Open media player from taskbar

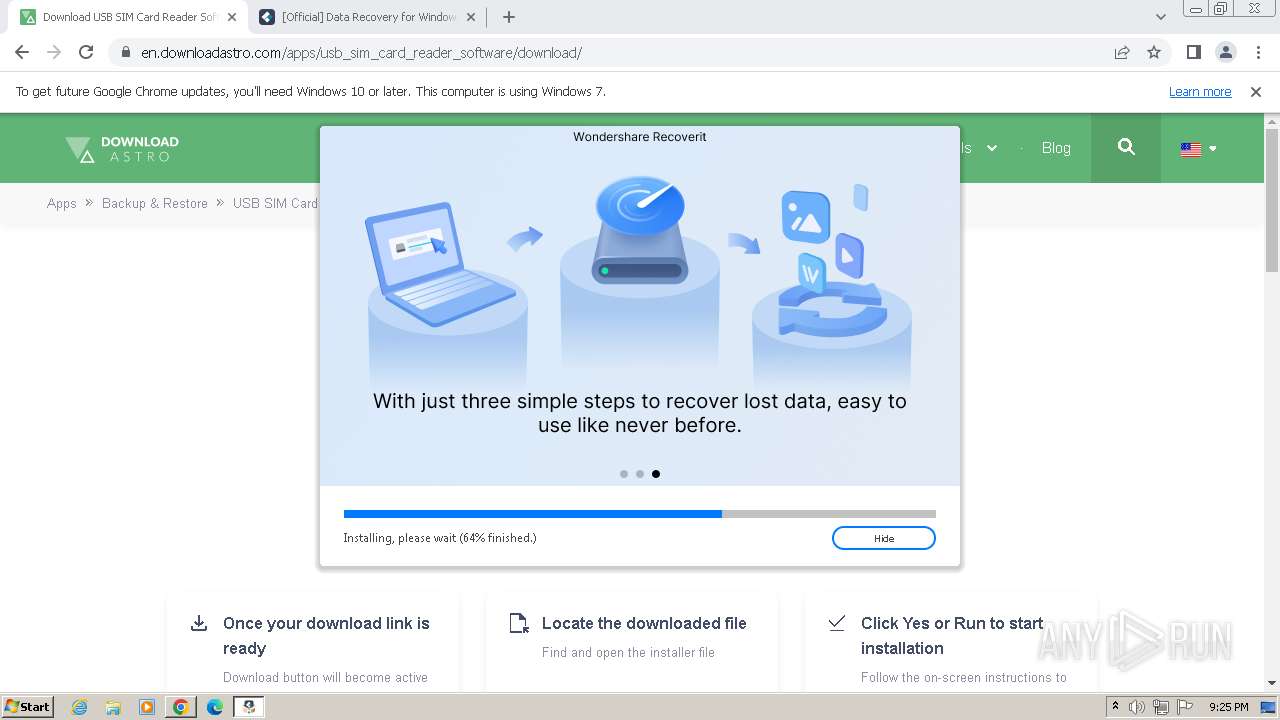pyautogui.click(x=147, y=707)
